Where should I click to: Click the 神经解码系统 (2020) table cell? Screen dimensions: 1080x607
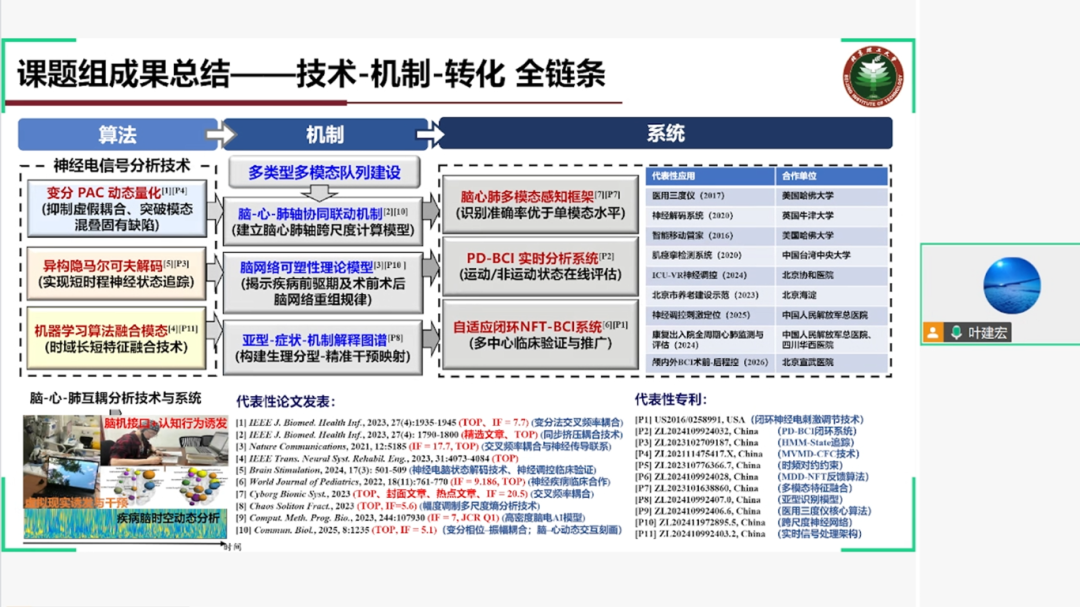click(x=709, y=216)
